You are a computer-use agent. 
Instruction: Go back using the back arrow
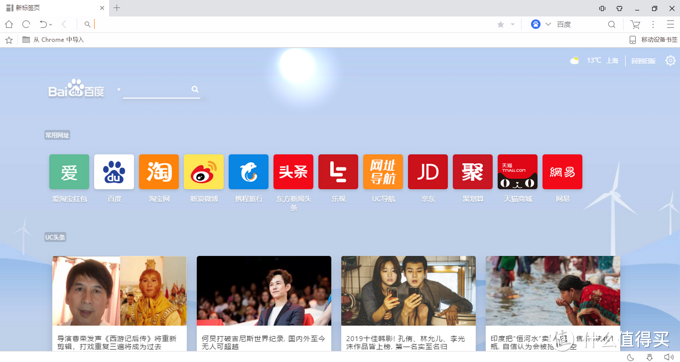[x=64, y=24]
